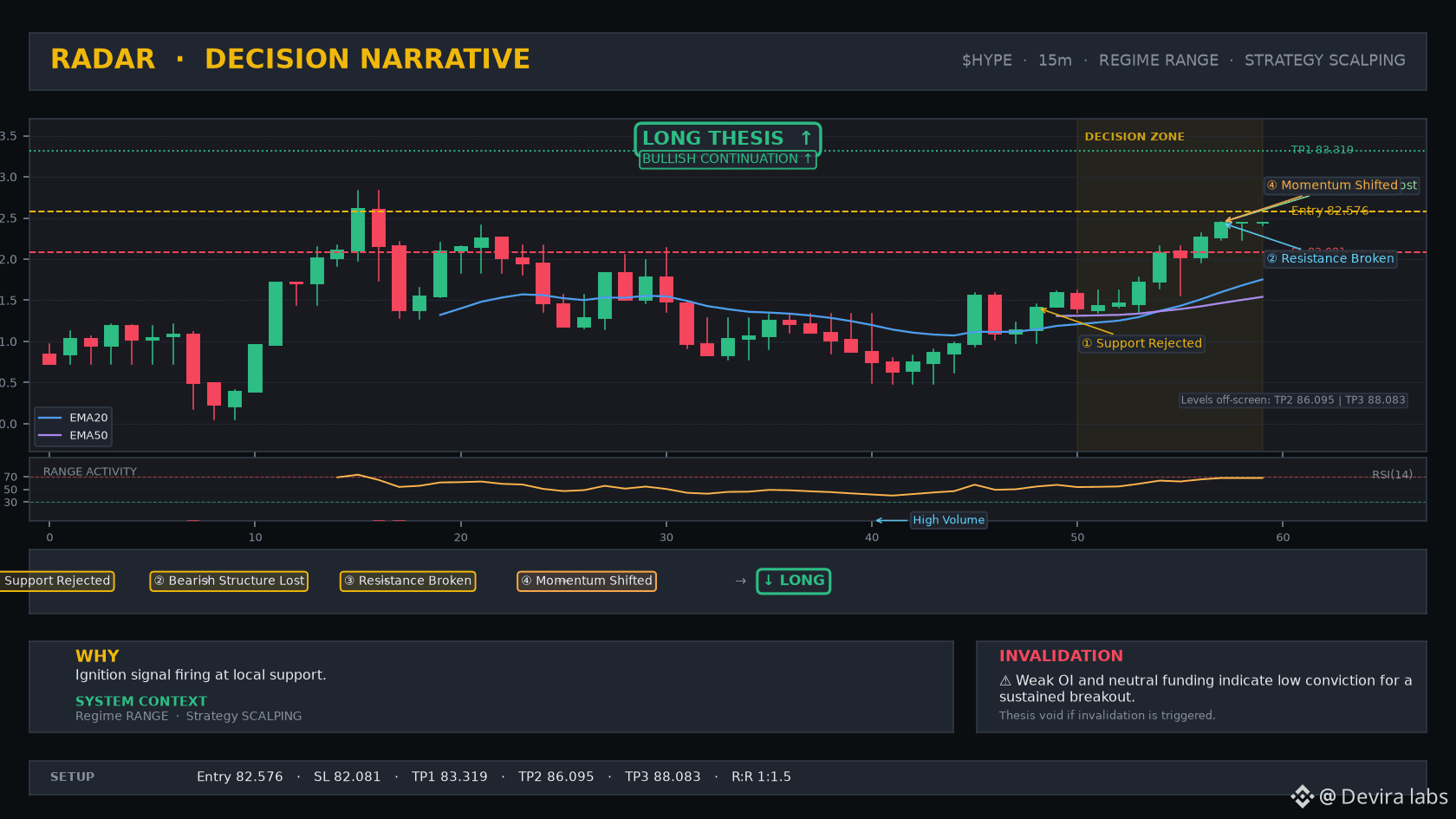Click TP1 83.319 in the SETUP bar
The width and height of the screenshot is (1456, 819).
[450, 777]
